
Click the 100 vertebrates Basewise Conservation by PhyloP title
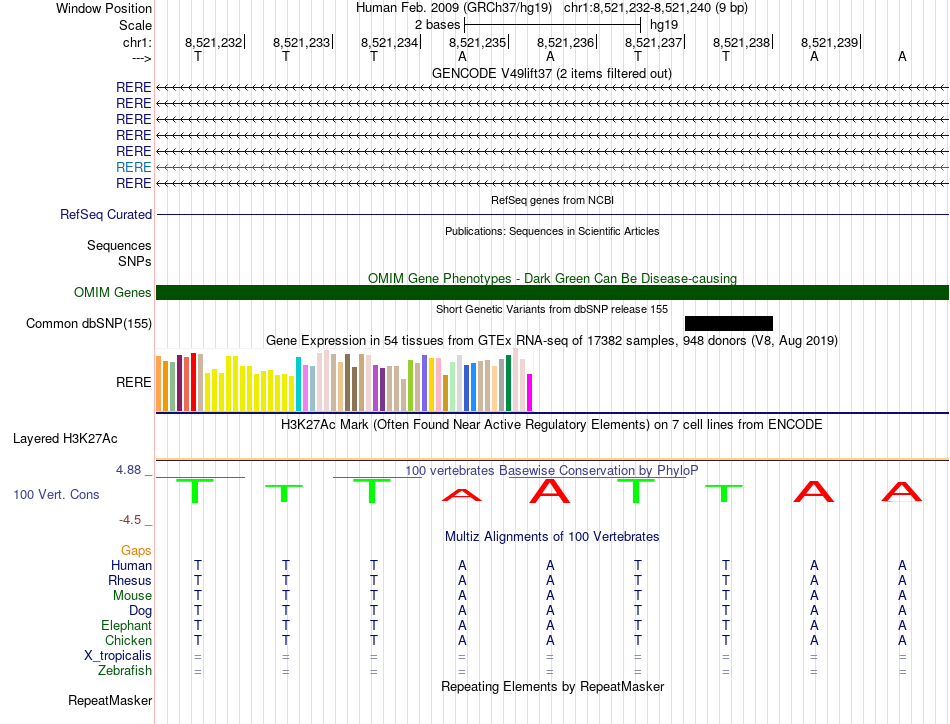[551, 470]
